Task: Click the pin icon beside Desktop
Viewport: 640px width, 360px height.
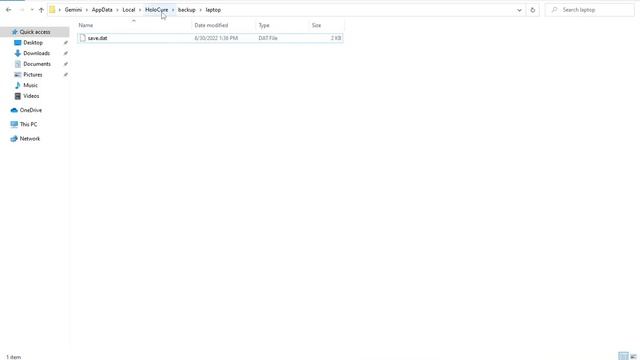Action: coord(66,42)
